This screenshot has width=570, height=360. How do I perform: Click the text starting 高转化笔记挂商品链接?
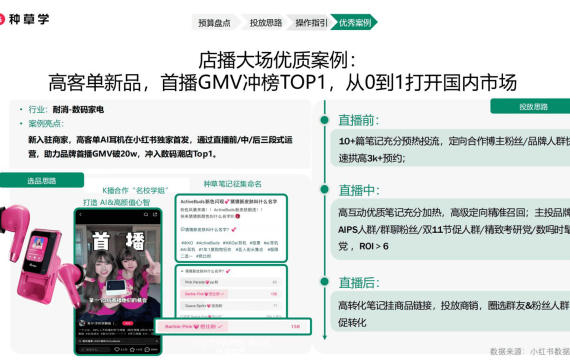(454, 314)
